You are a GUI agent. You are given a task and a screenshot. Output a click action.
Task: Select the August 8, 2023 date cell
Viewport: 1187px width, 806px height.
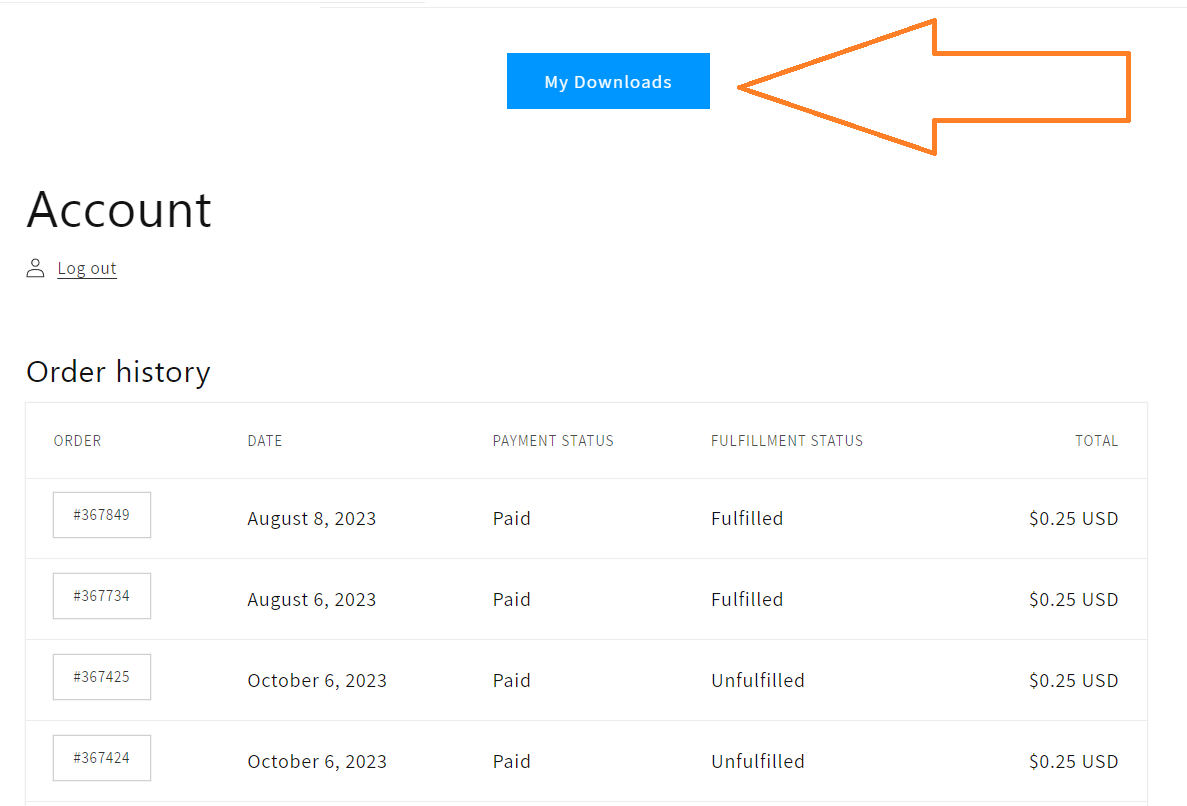pyautogui.click(x=312, y=519)
